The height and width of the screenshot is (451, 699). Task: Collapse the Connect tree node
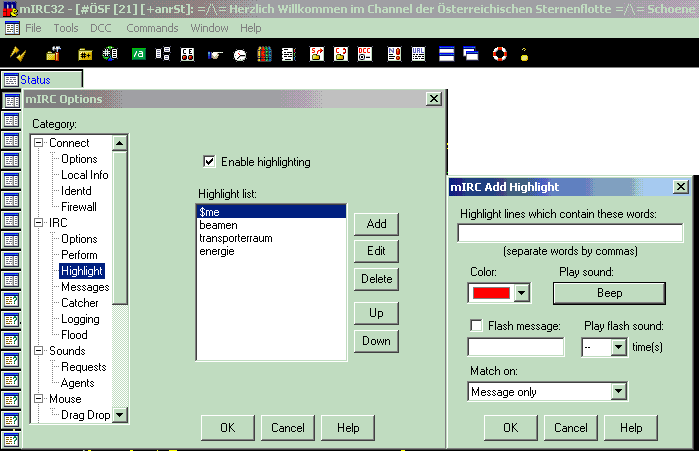pyautogui.click(x=39, y=143)
